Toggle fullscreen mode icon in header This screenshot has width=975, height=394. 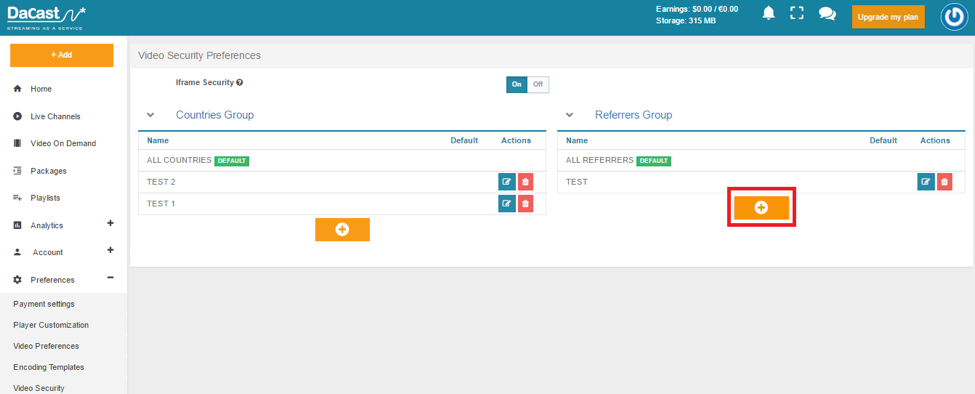tap(797, 13)
